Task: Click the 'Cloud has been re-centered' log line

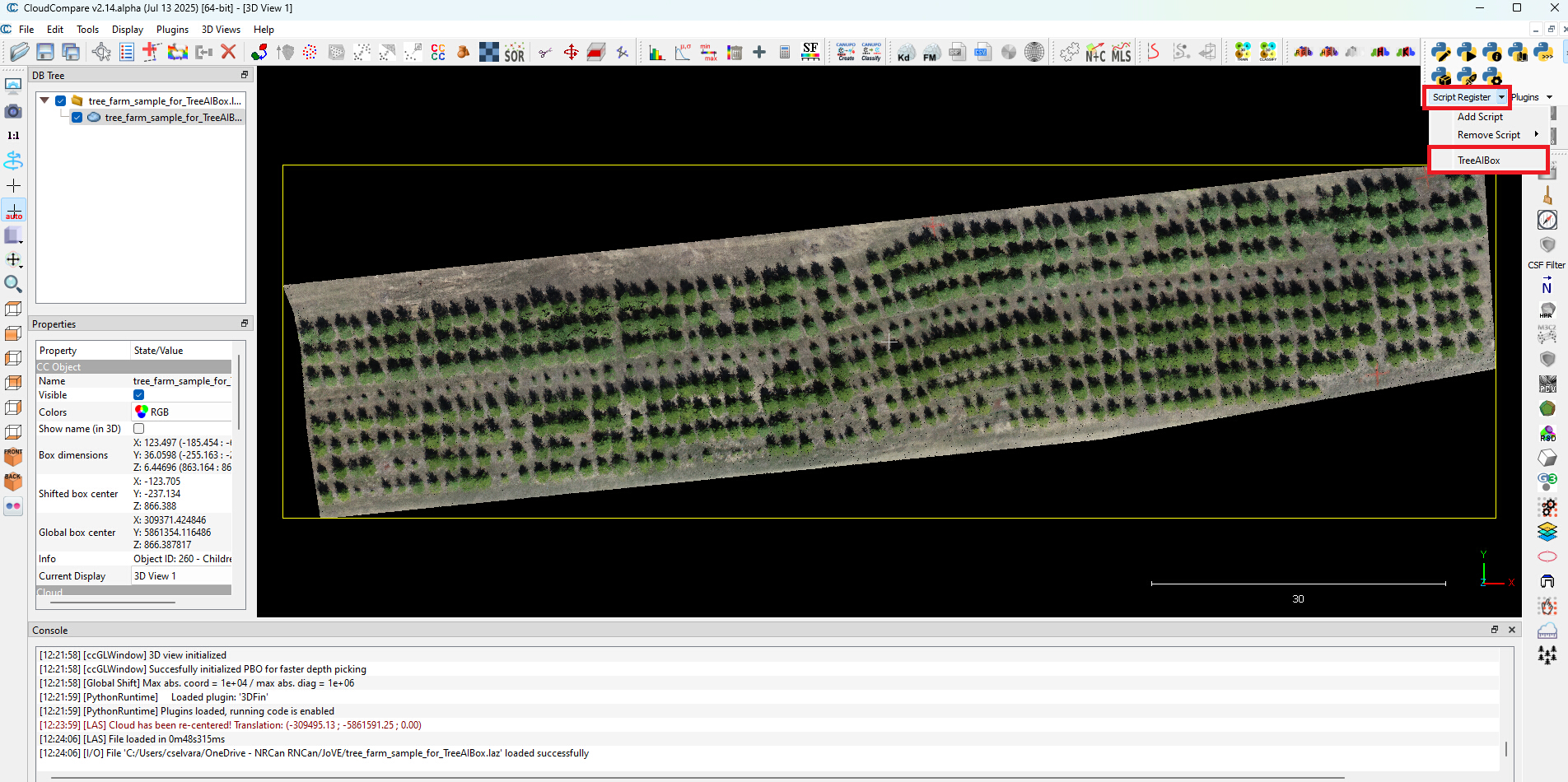Action: coord(231,725)
